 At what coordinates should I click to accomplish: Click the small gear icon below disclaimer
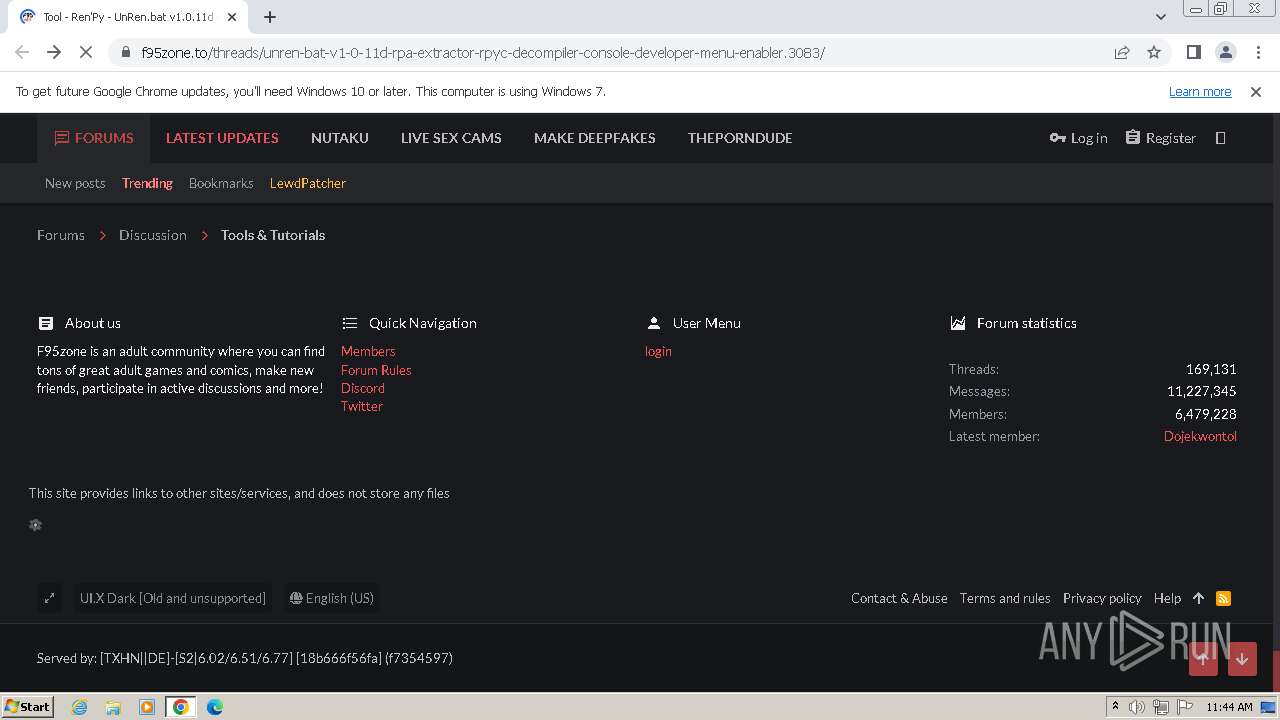[x=35, y=525]
